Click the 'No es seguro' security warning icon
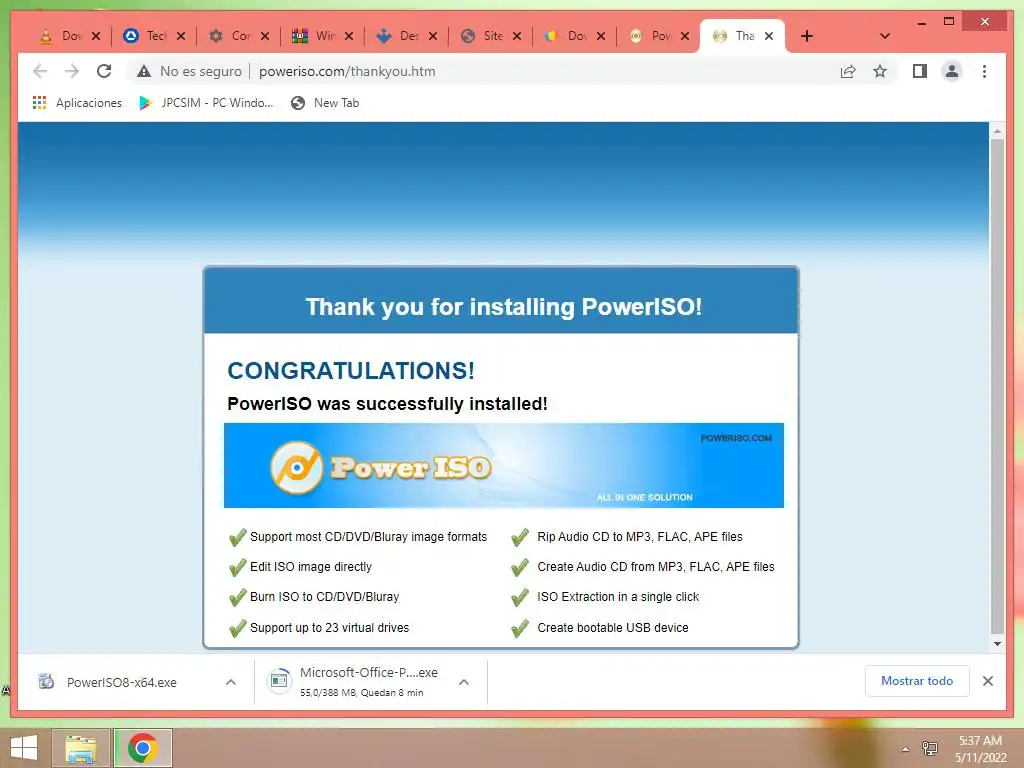The width and height of the screenshot is (1024, 768). 144,71
